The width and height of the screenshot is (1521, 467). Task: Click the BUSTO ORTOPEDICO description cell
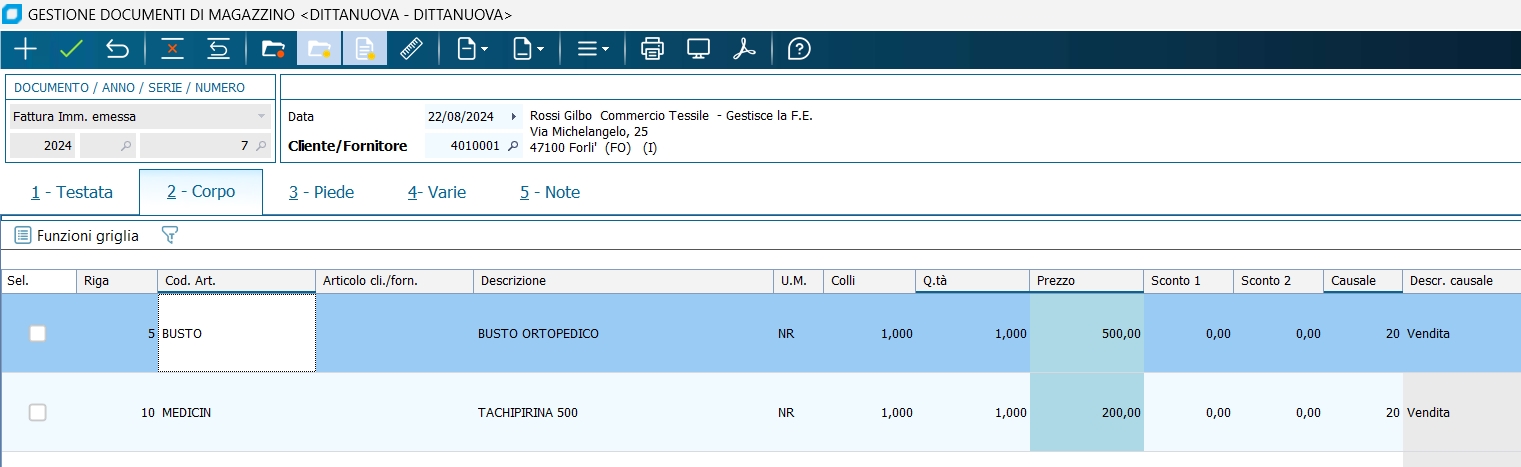point(623,334)
